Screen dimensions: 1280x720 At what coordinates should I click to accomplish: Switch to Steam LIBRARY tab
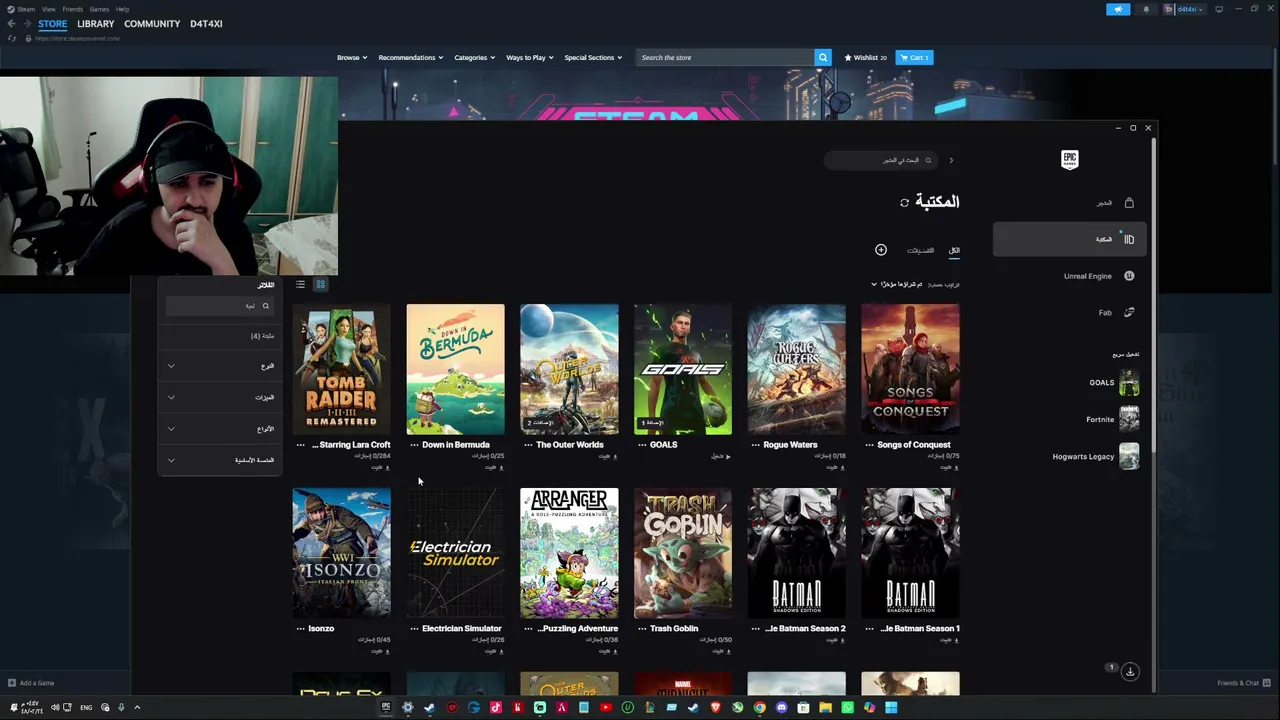(96, 24)
